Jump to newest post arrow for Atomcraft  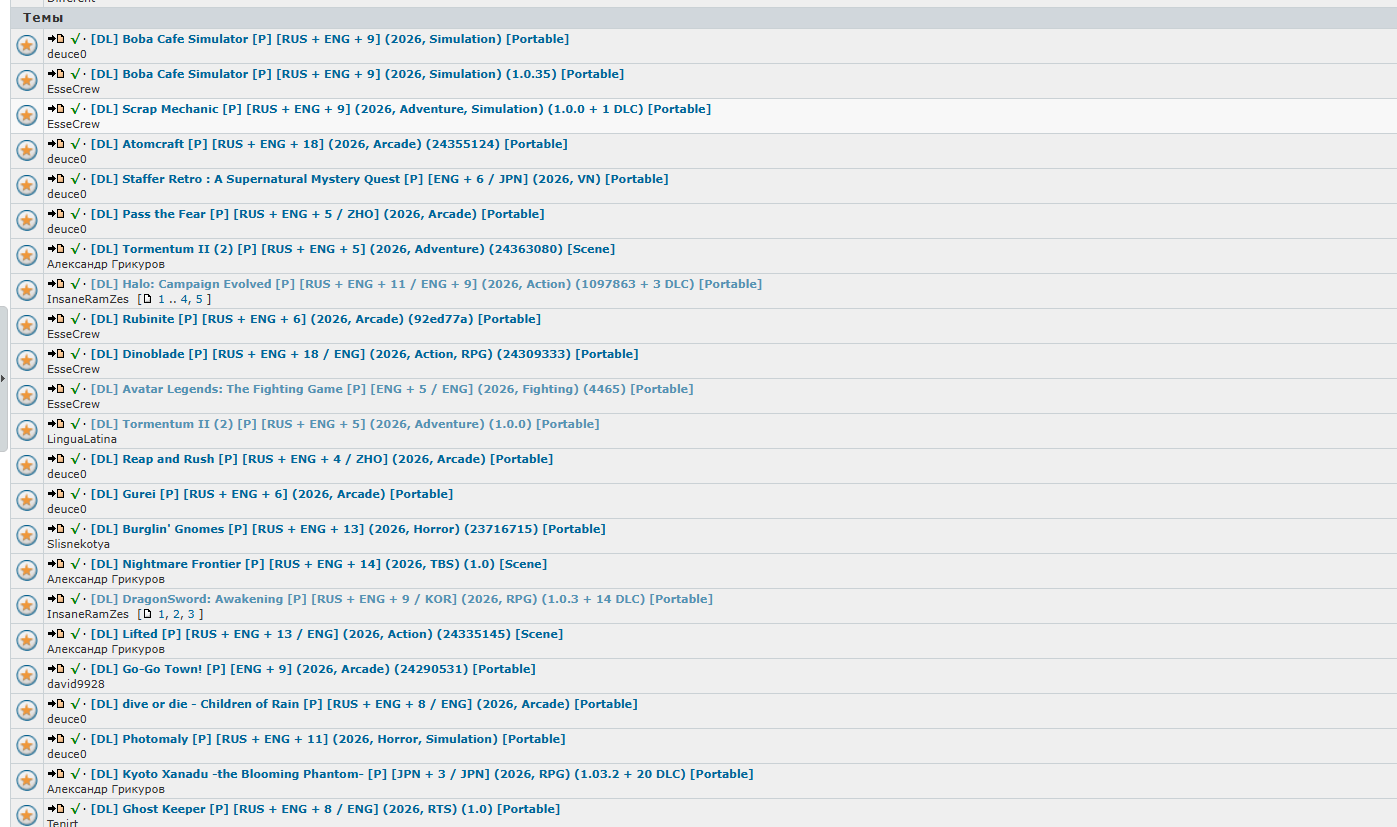click(56, 143)
